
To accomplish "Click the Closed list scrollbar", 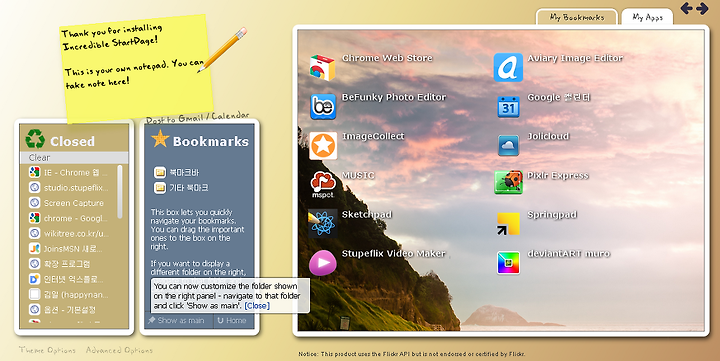I will click(x=120, y=192).
